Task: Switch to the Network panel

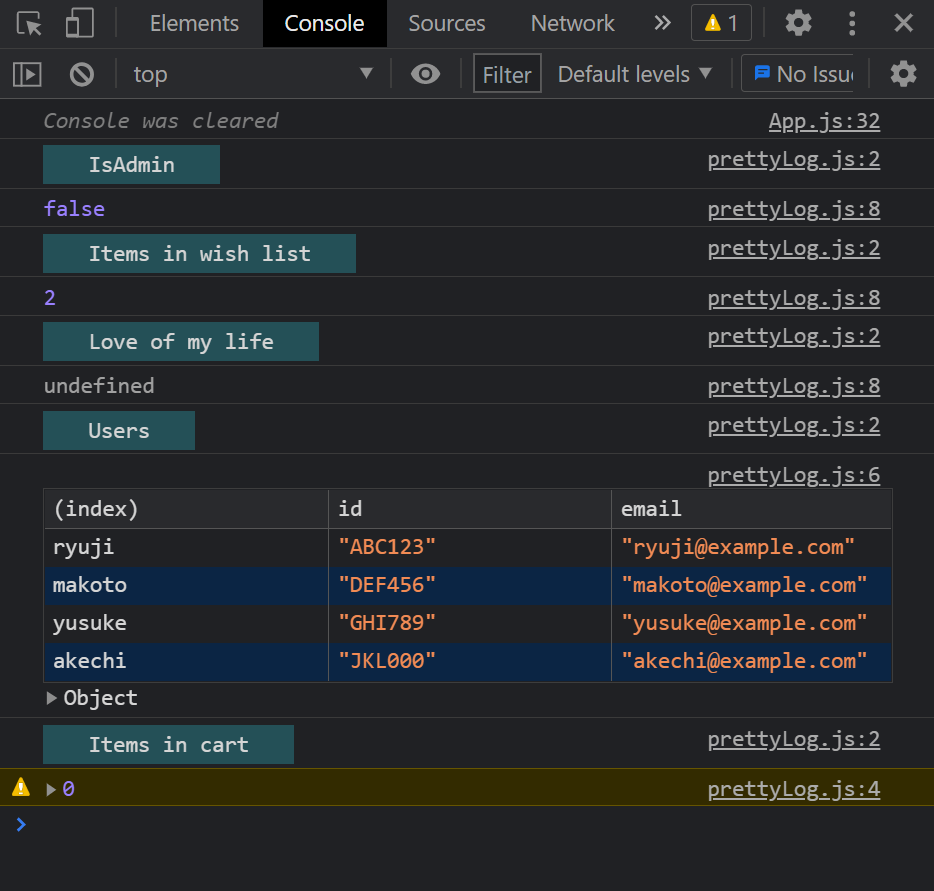Action: 572,23
